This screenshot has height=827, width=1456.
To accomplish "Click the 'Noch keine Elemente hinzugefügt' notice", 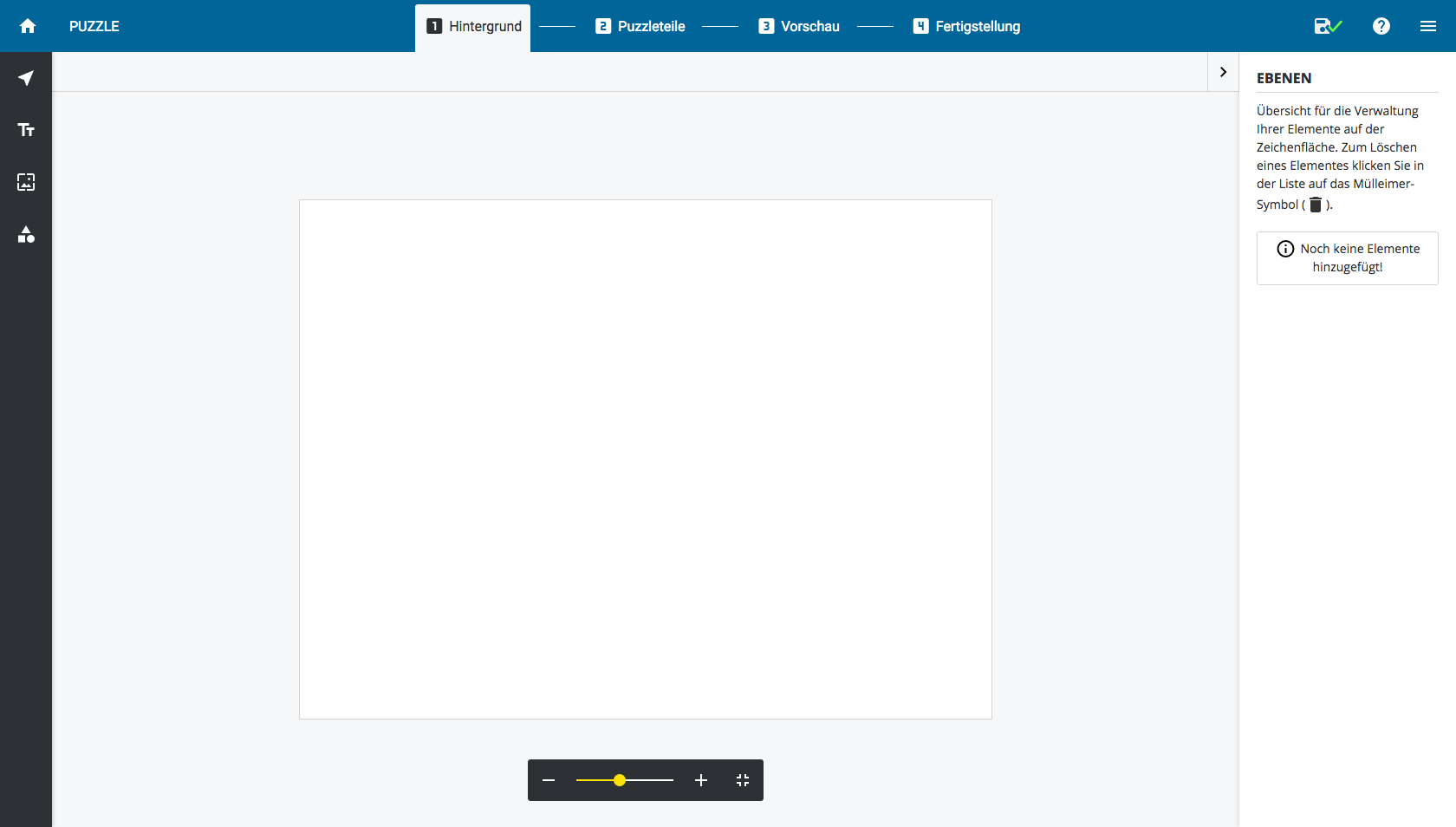I will pos(1348,258).
